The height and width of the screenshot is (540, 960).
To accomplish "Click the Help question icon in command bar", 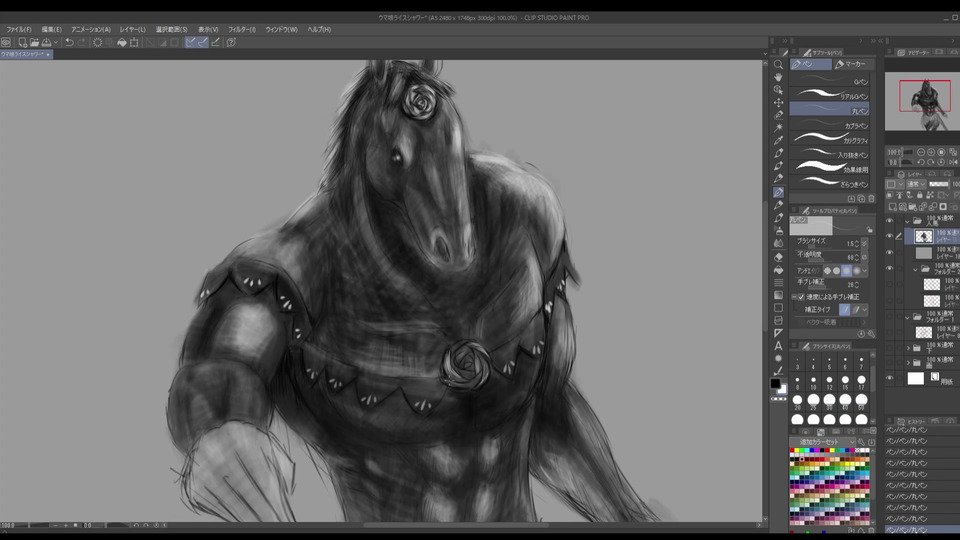I will pos(231,42).
